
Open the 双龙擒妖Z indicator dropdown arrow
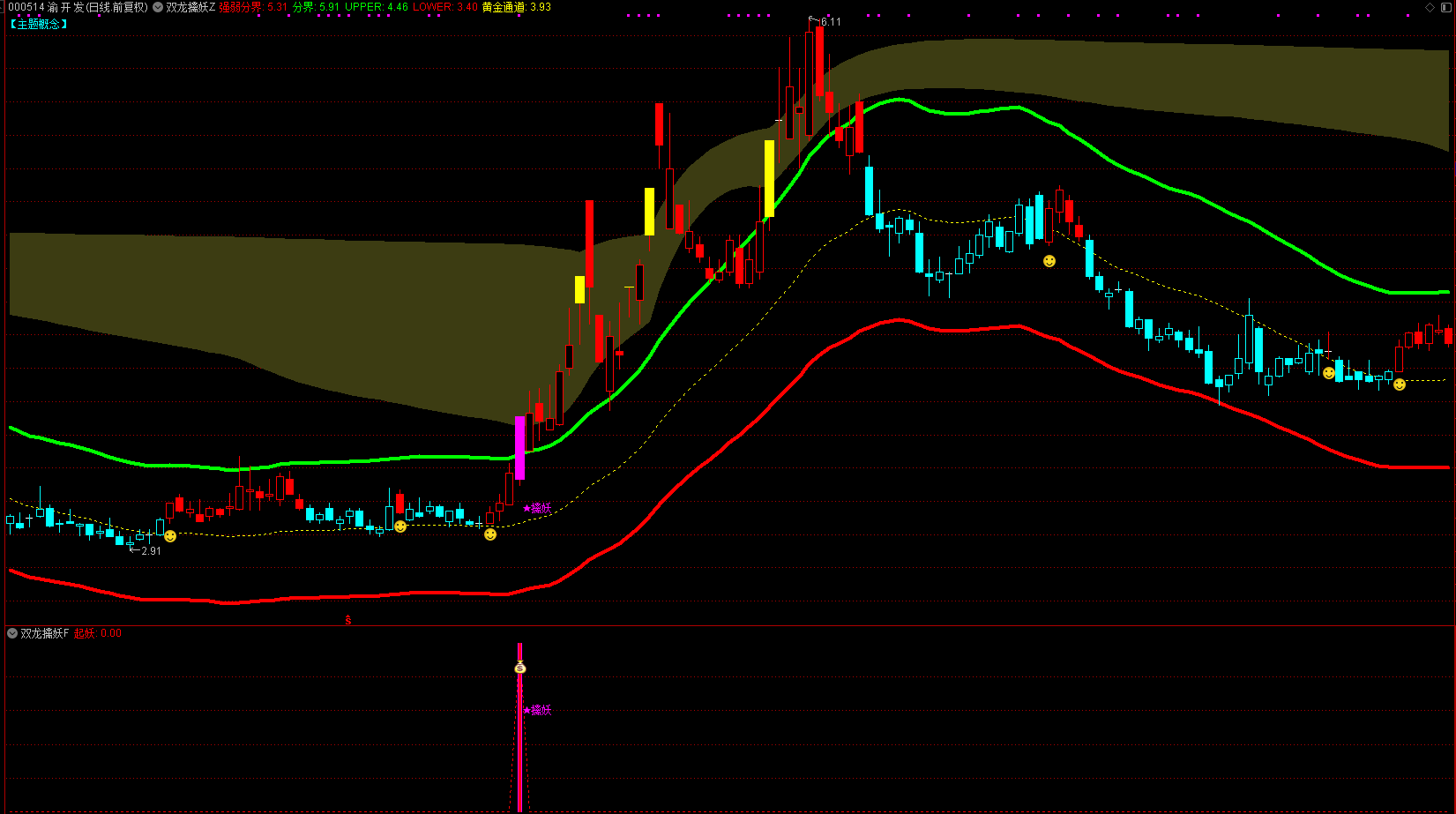[x=158, y=7]
